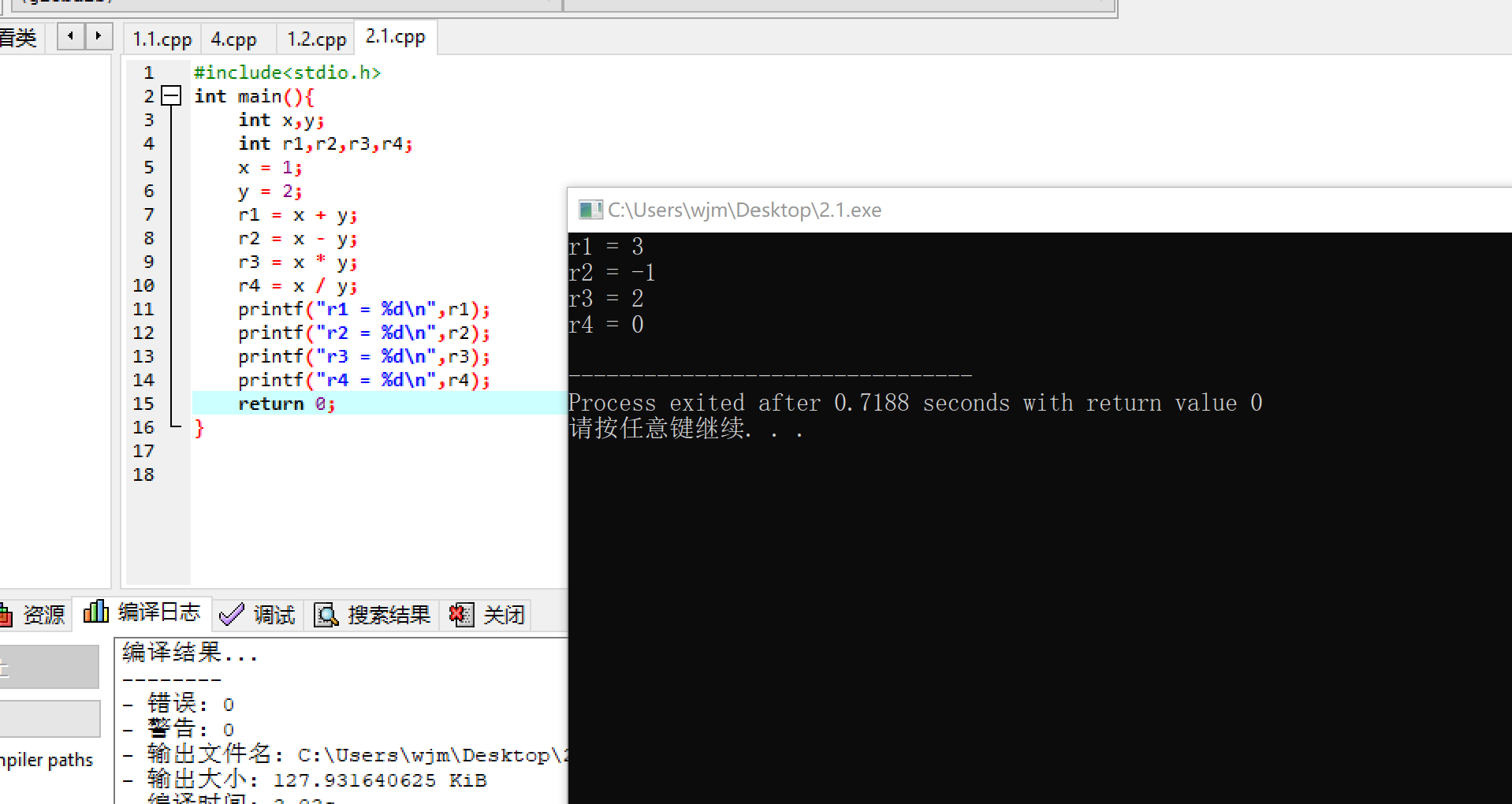Click the "警告: 0" line in compile log

[179, 728]
